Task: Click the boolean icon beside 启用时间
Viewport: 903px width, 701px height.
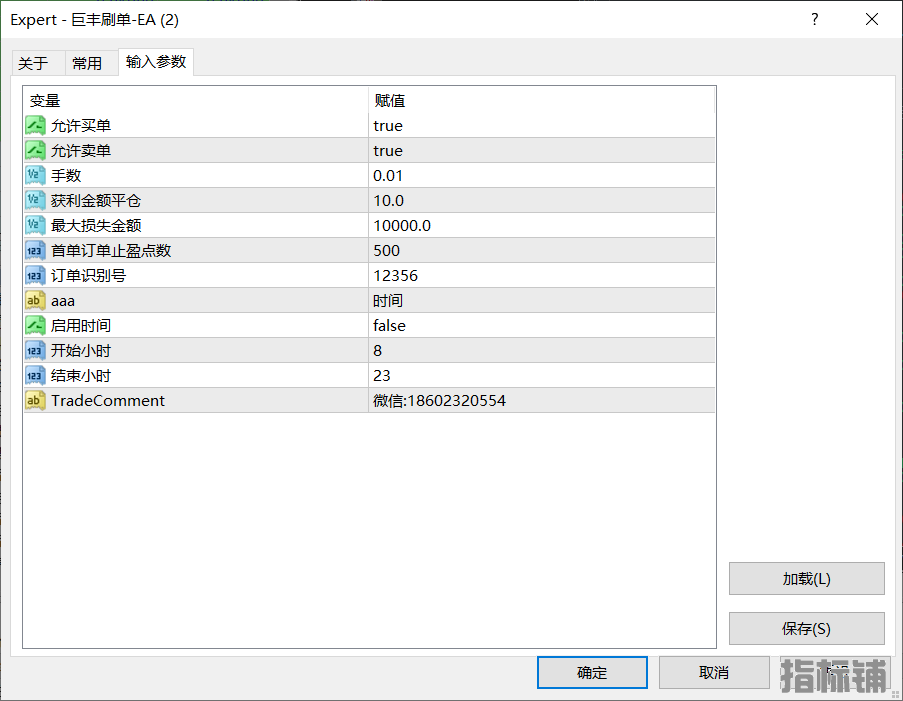Action: point(35,325)
